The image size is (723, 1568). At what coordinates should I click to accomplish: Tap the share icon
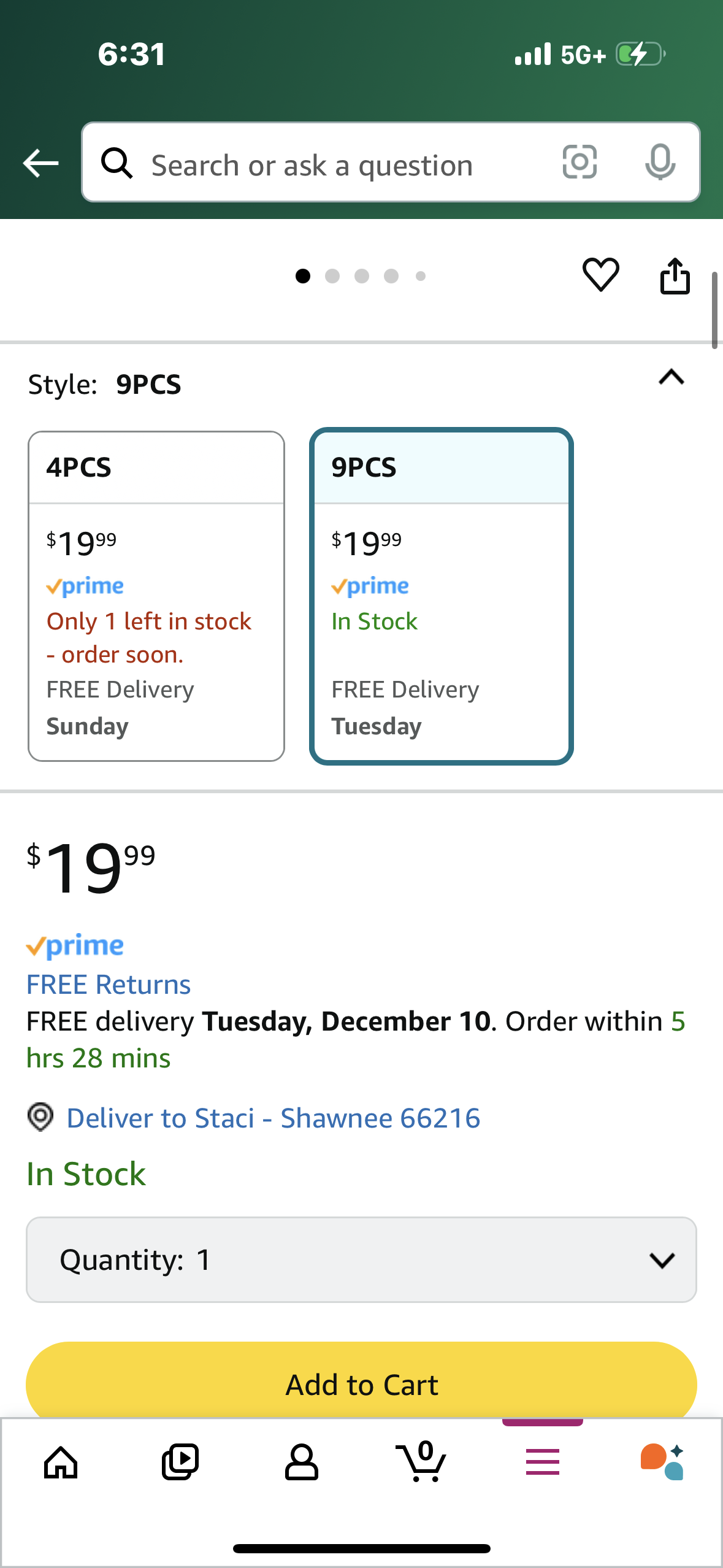(675, 275)
